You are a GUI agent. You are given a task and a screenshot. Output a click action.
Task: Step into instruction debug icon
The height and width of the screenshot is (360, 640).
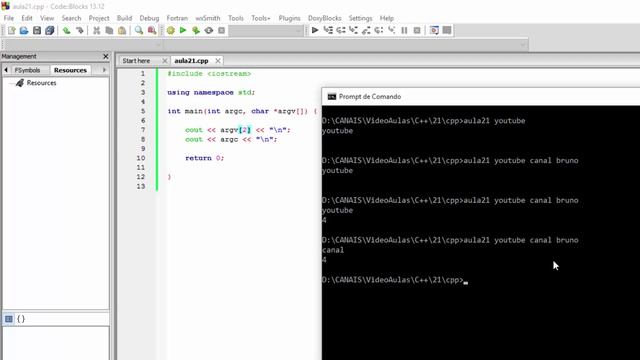point(391,30)
